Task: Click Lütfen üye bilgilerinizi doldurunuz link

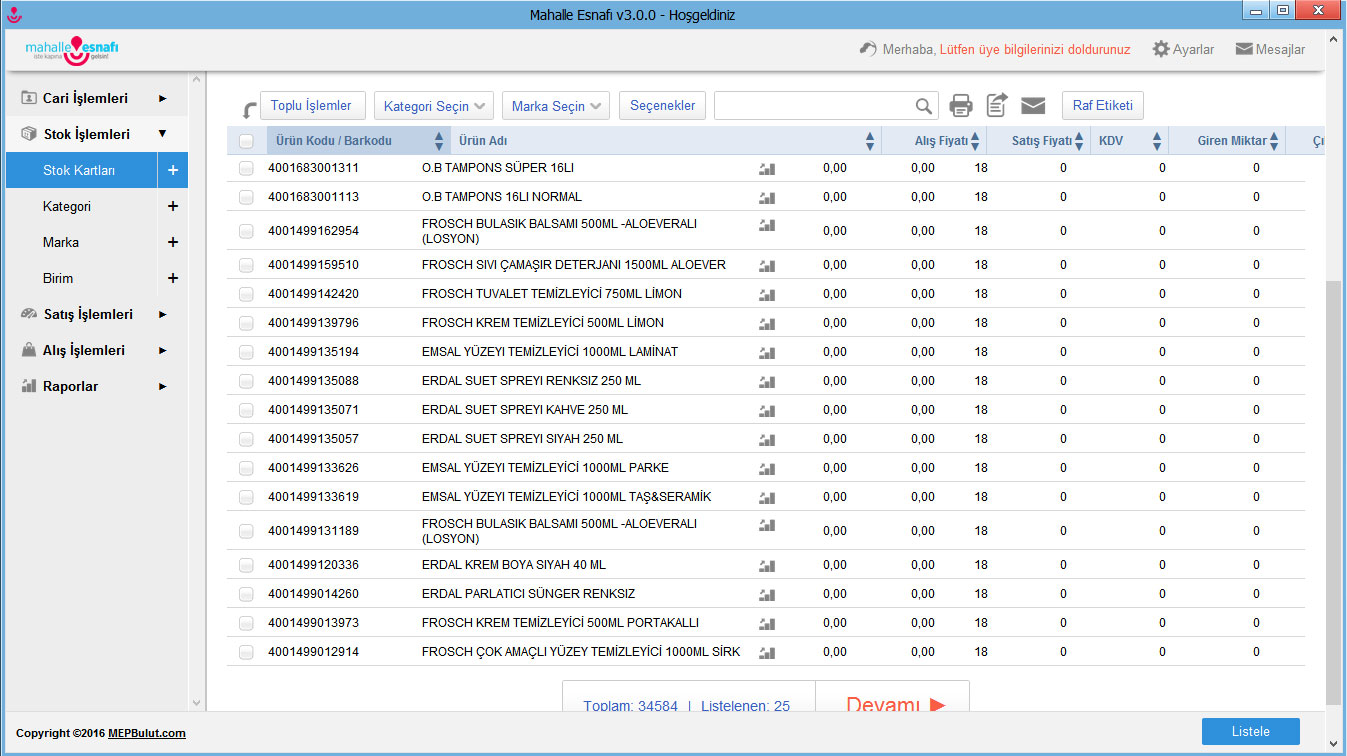Action: click(x=1035, y=49)
